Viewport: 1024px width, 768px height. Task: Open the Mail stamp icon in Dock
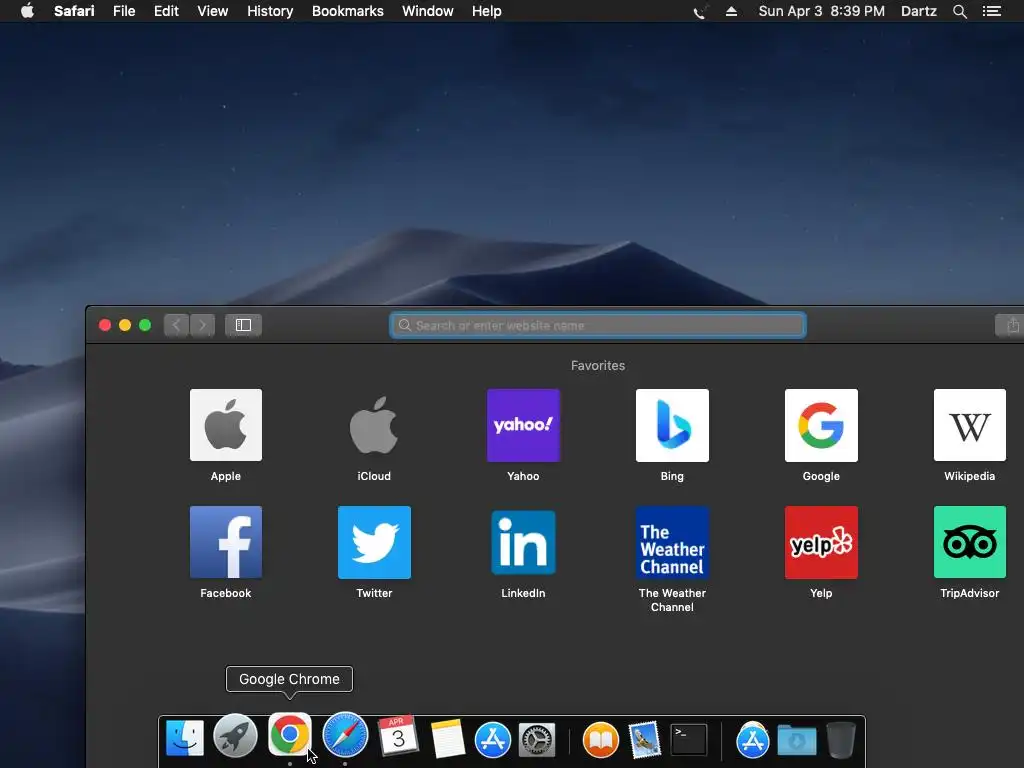(645, 739)
